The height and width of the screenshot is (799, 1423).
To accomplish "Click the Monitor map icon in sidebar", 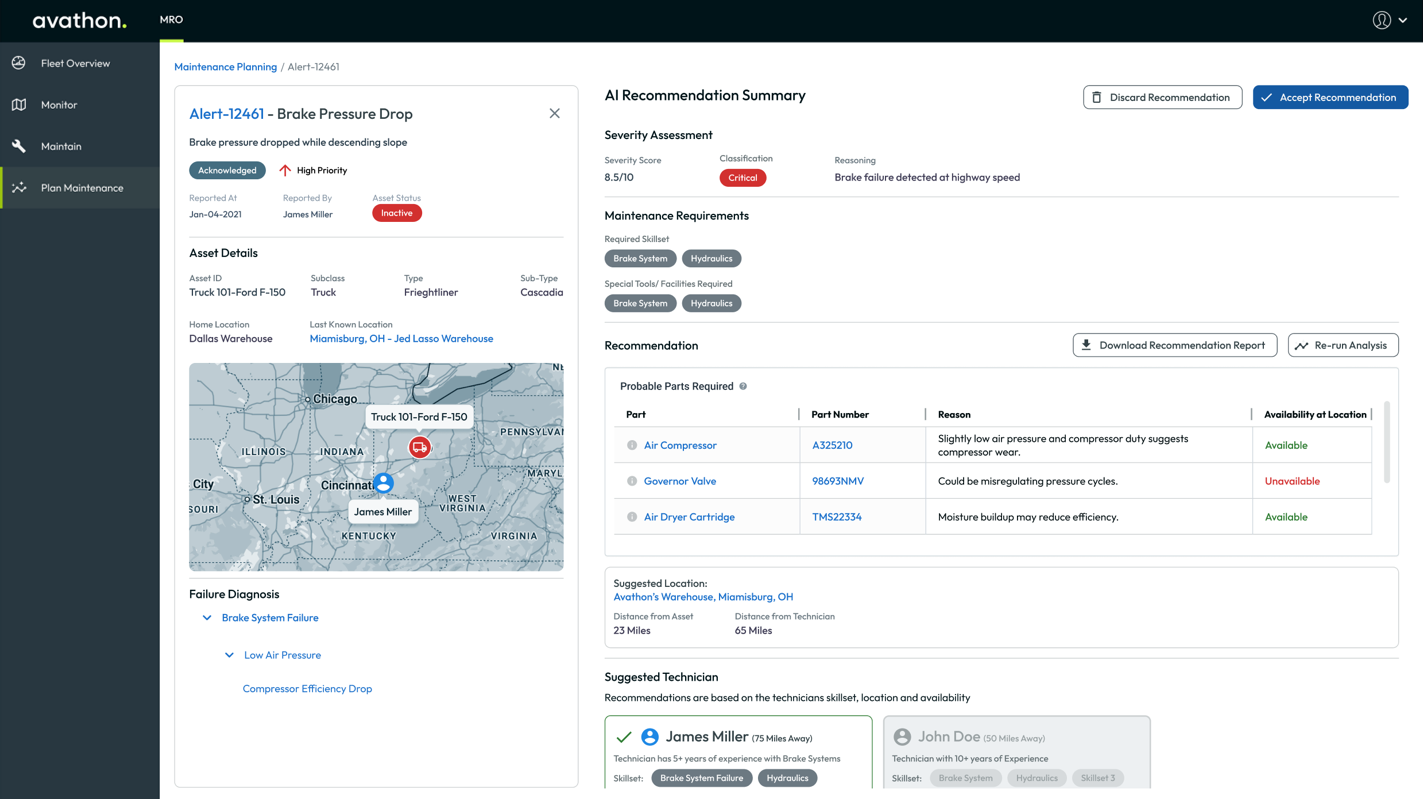I will pos(19,105).
